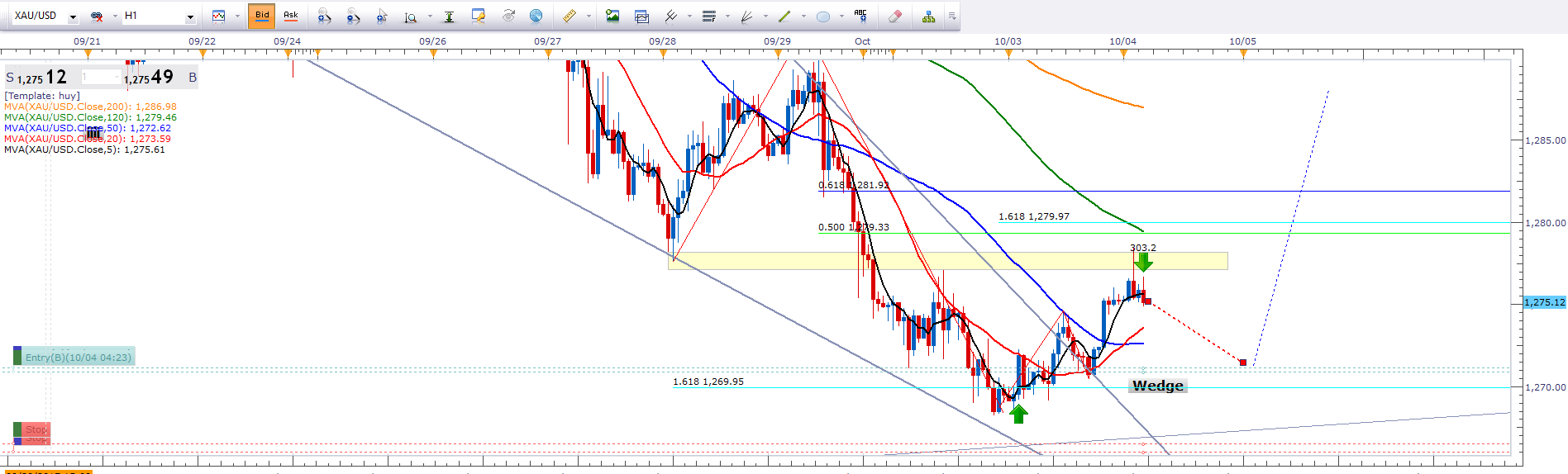
Task: Click the Entry(B) order label
Action: click(78, 357)
